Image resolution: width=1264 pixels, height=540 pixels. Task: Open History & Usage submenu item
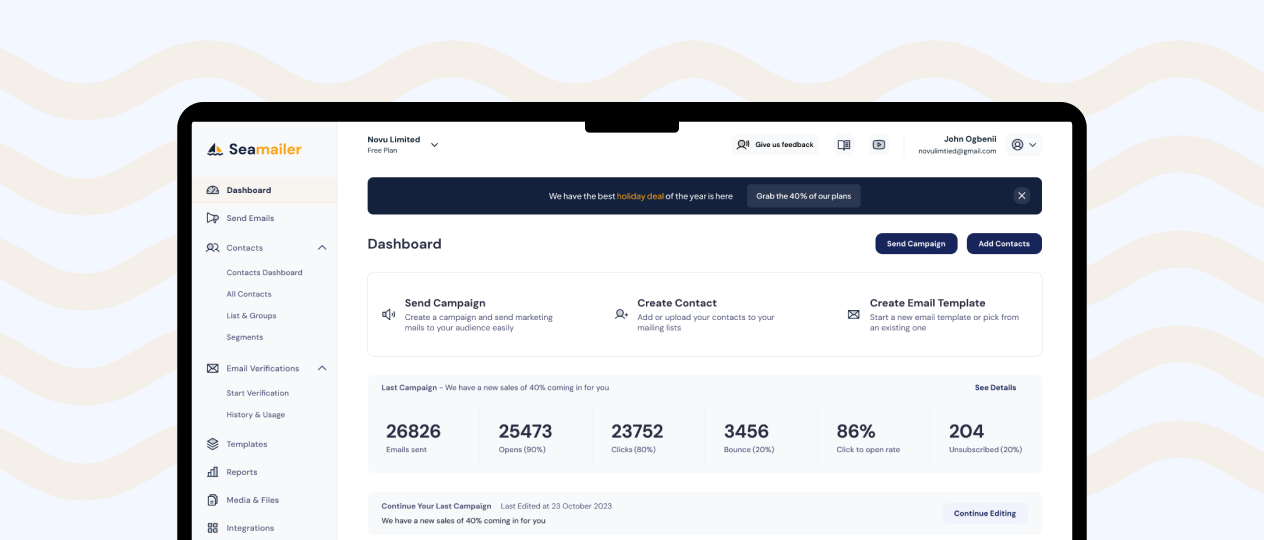255,415
